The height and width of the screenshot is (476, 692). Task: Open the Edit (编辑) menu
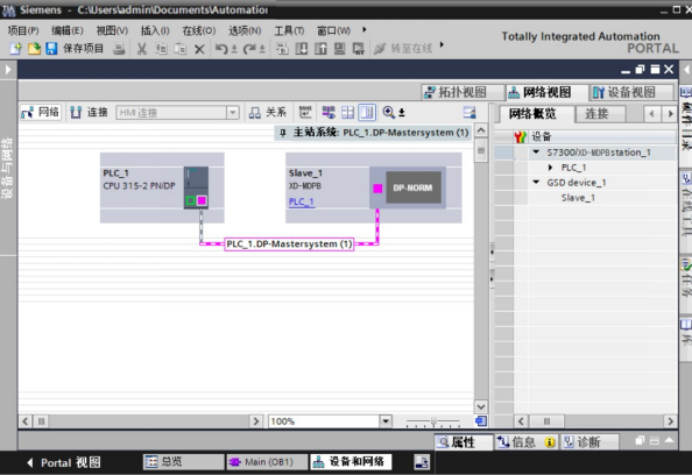click(67, 30)
